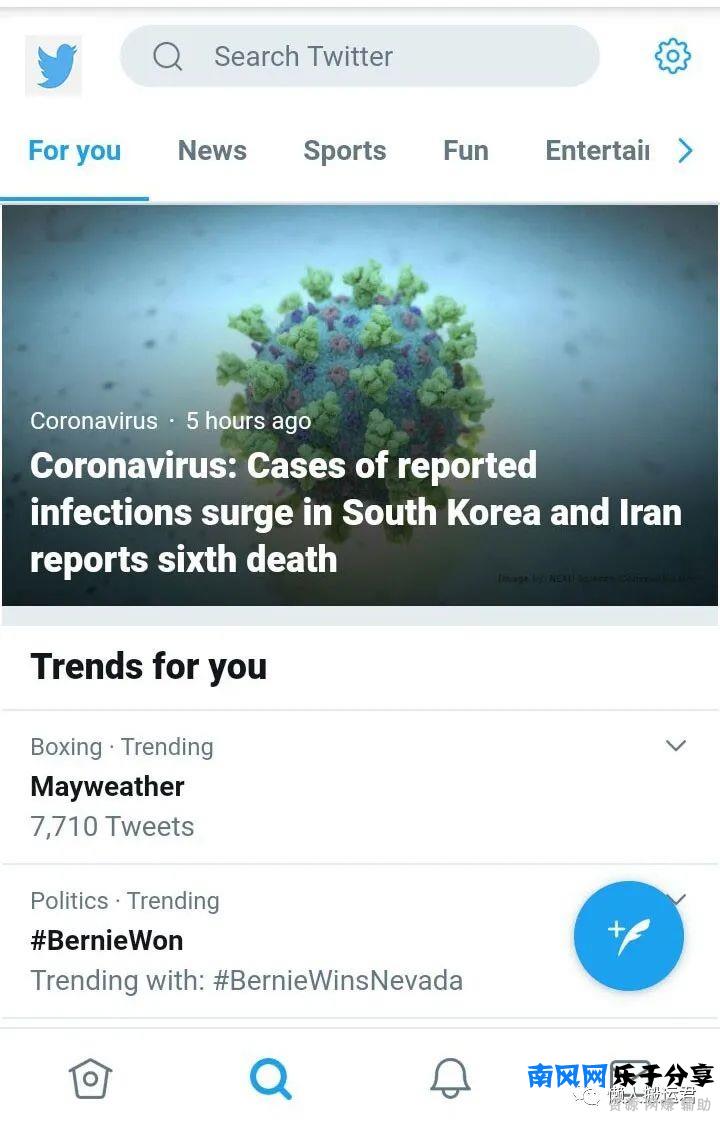Image resolution: width=720 pixels, height=1127 pixels.
Task: Tap the Trends for you heading
Action: 149,666
